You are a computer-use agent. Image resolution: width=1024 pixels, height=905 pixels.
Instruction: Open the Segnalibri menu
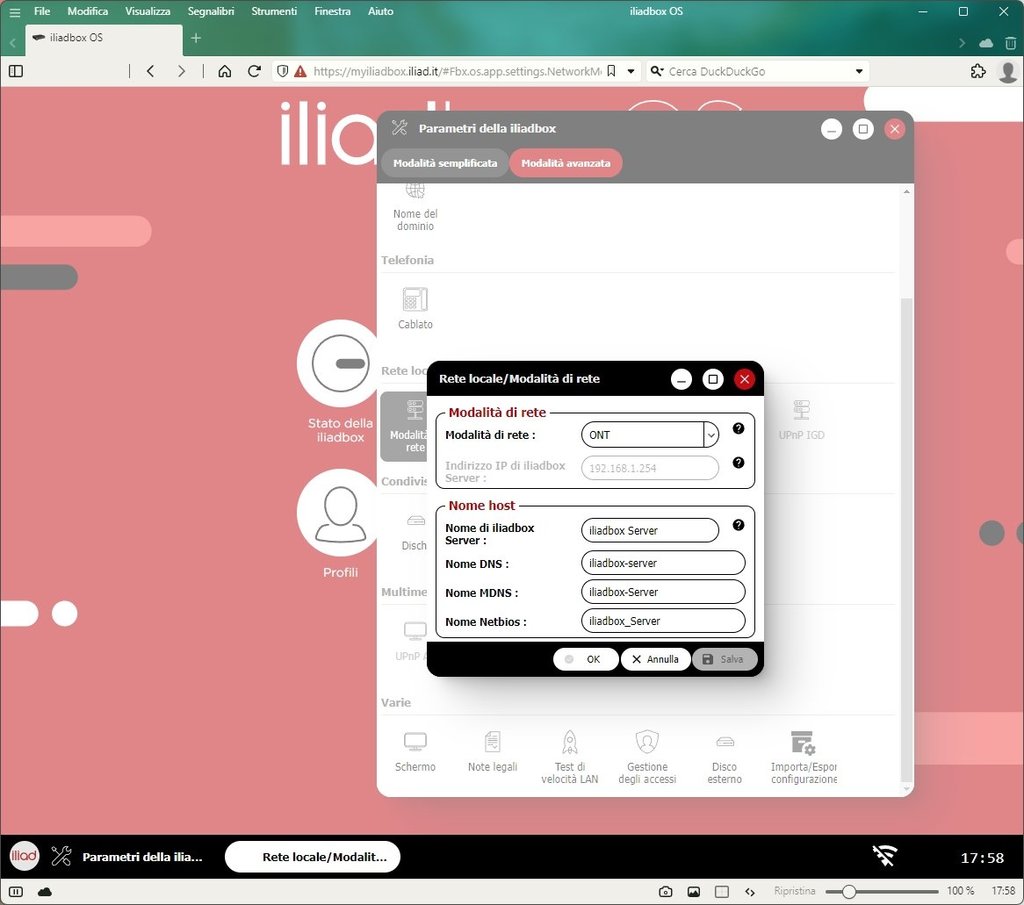[x=210, y=11]
